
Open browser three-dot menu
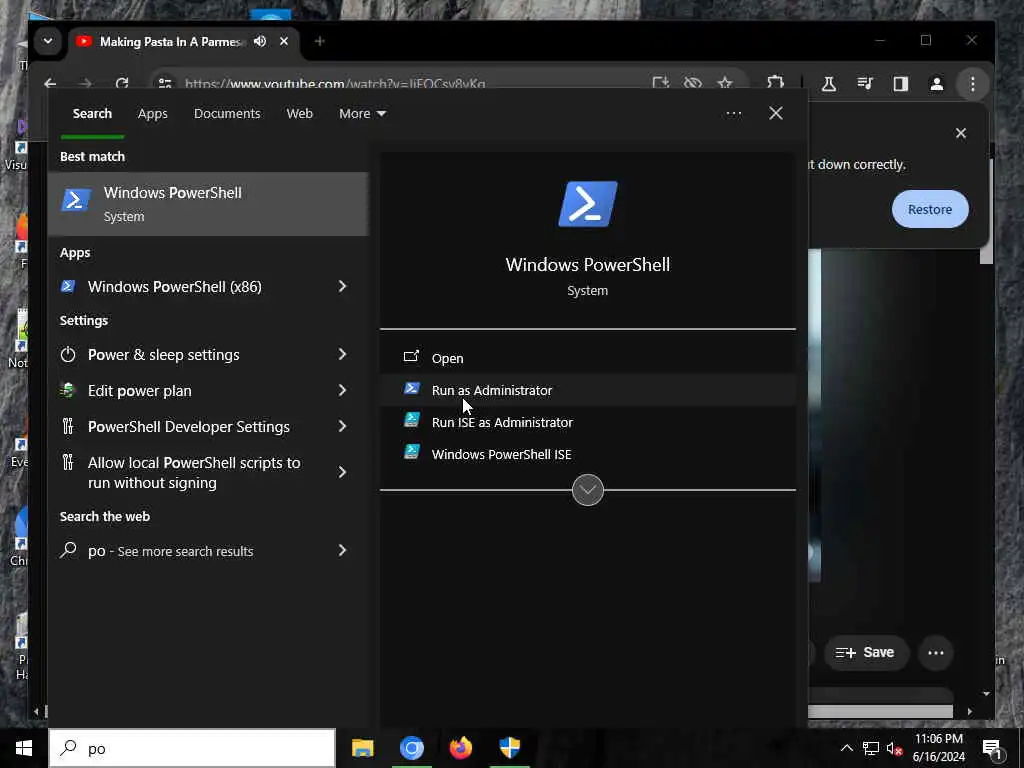pyautogui.click(x=972, y=84)
